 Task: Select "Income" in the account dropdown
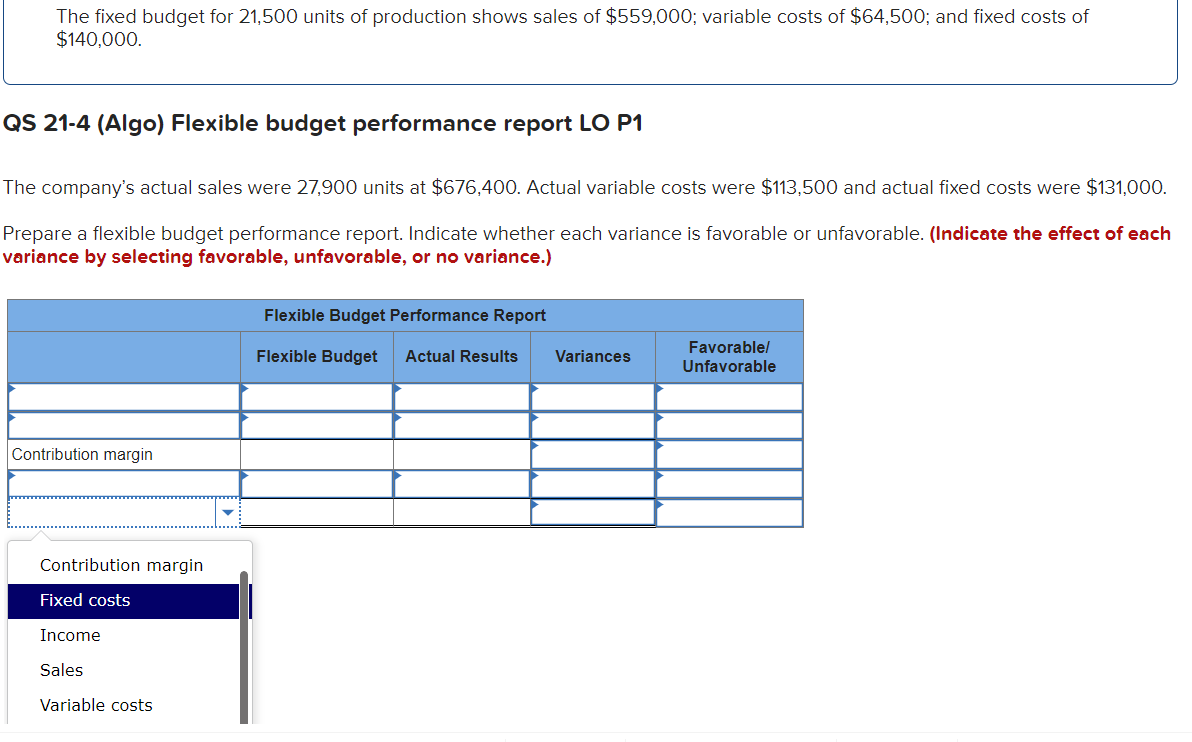pos(70,635)
